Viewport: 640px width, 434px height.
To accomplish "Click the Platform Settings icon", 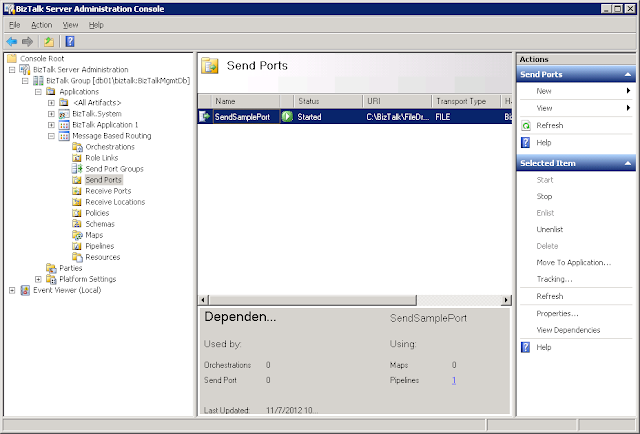I will 51,279.
